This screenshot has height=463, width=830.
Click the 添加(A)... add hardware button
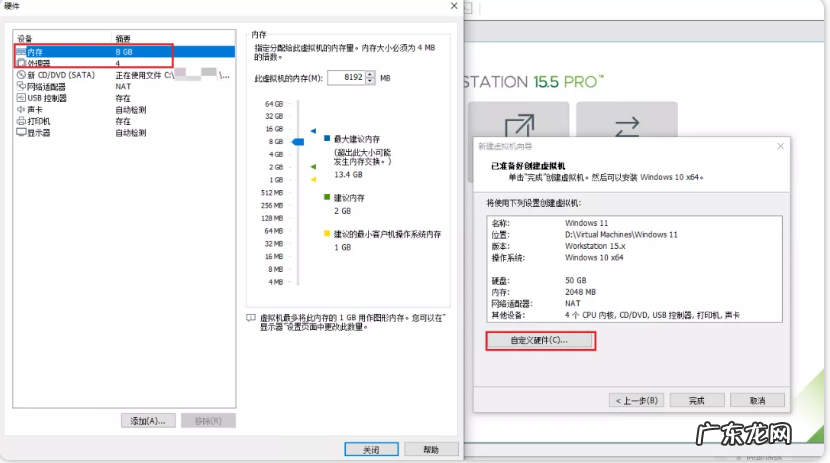coord(148,421)
